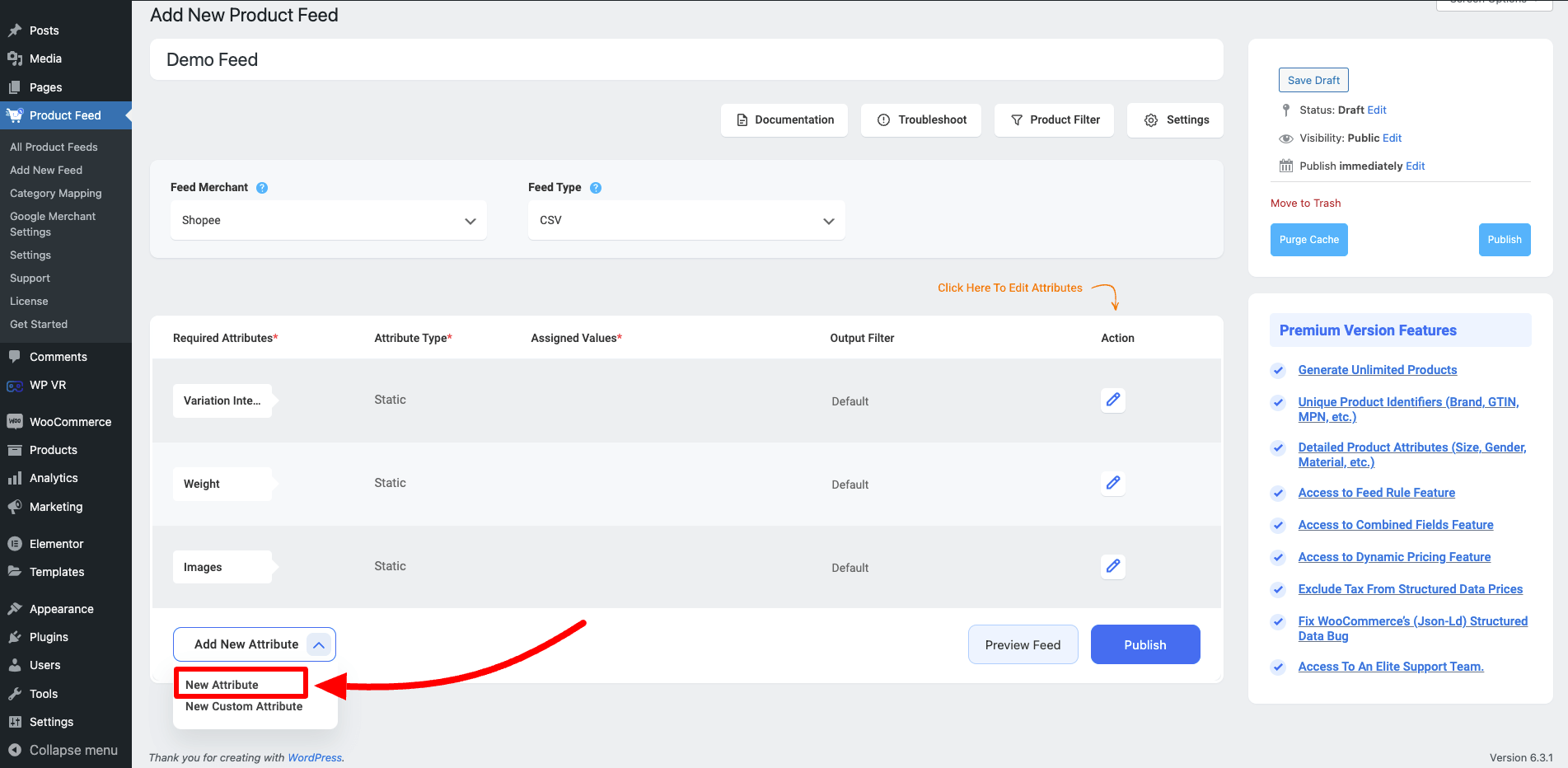Open the Feed Type CSV dropdown
The image size is (1568, 768).
(686, 220)
